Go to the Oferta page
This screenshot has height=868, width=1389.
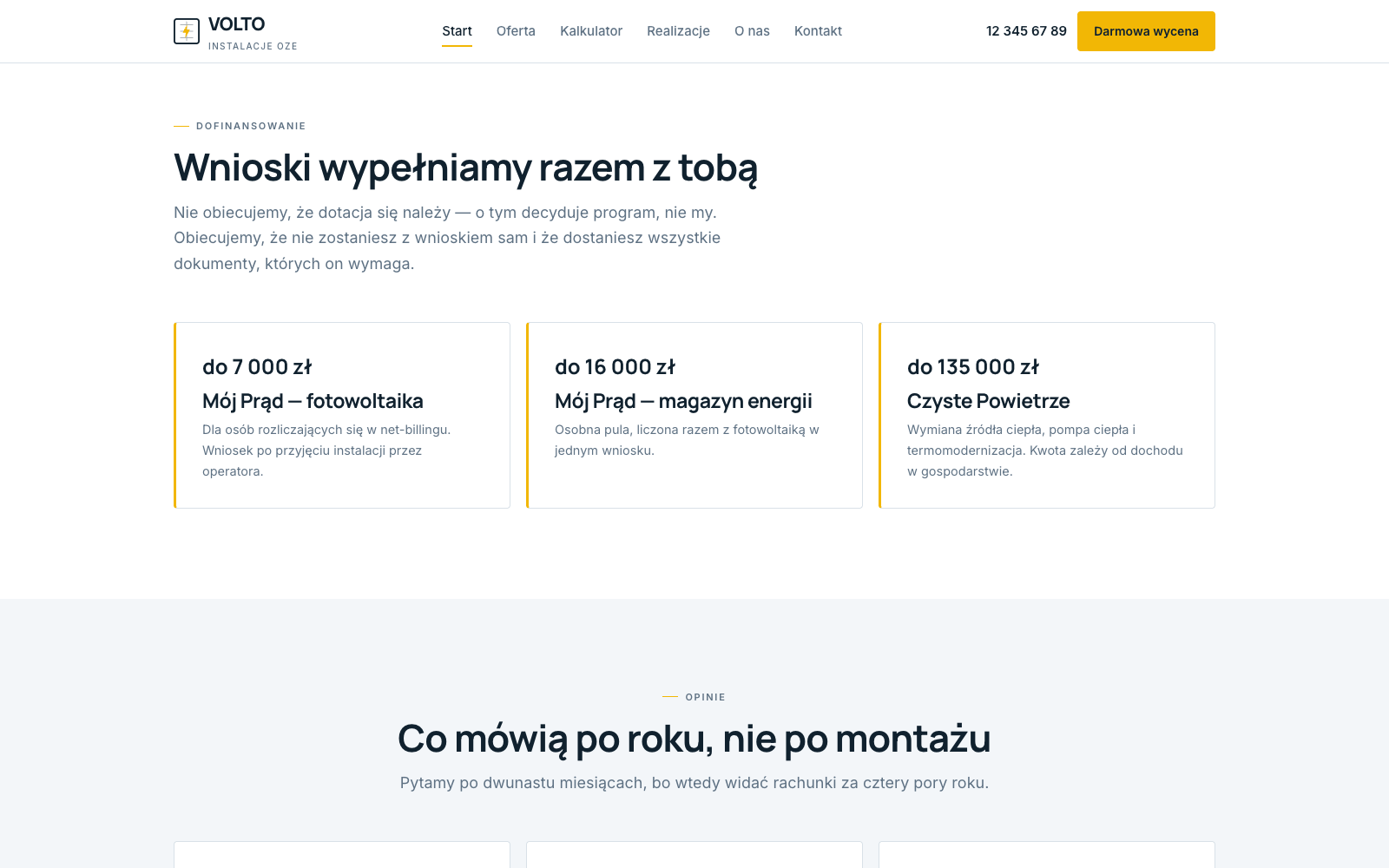[x=516, y=31]
